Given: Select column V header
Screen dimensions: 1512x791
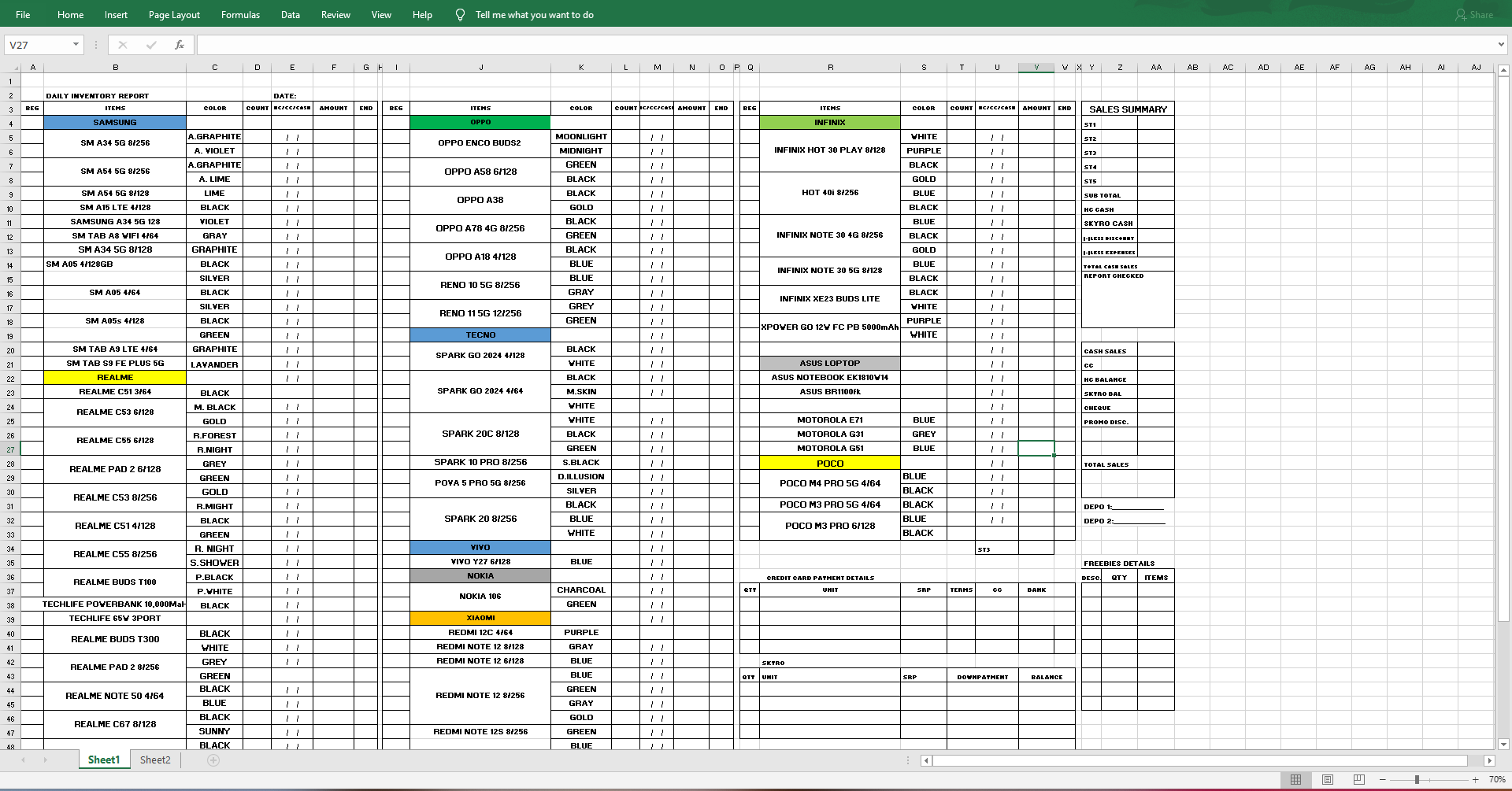Looking at the screenshot, I should [1036, 68].
